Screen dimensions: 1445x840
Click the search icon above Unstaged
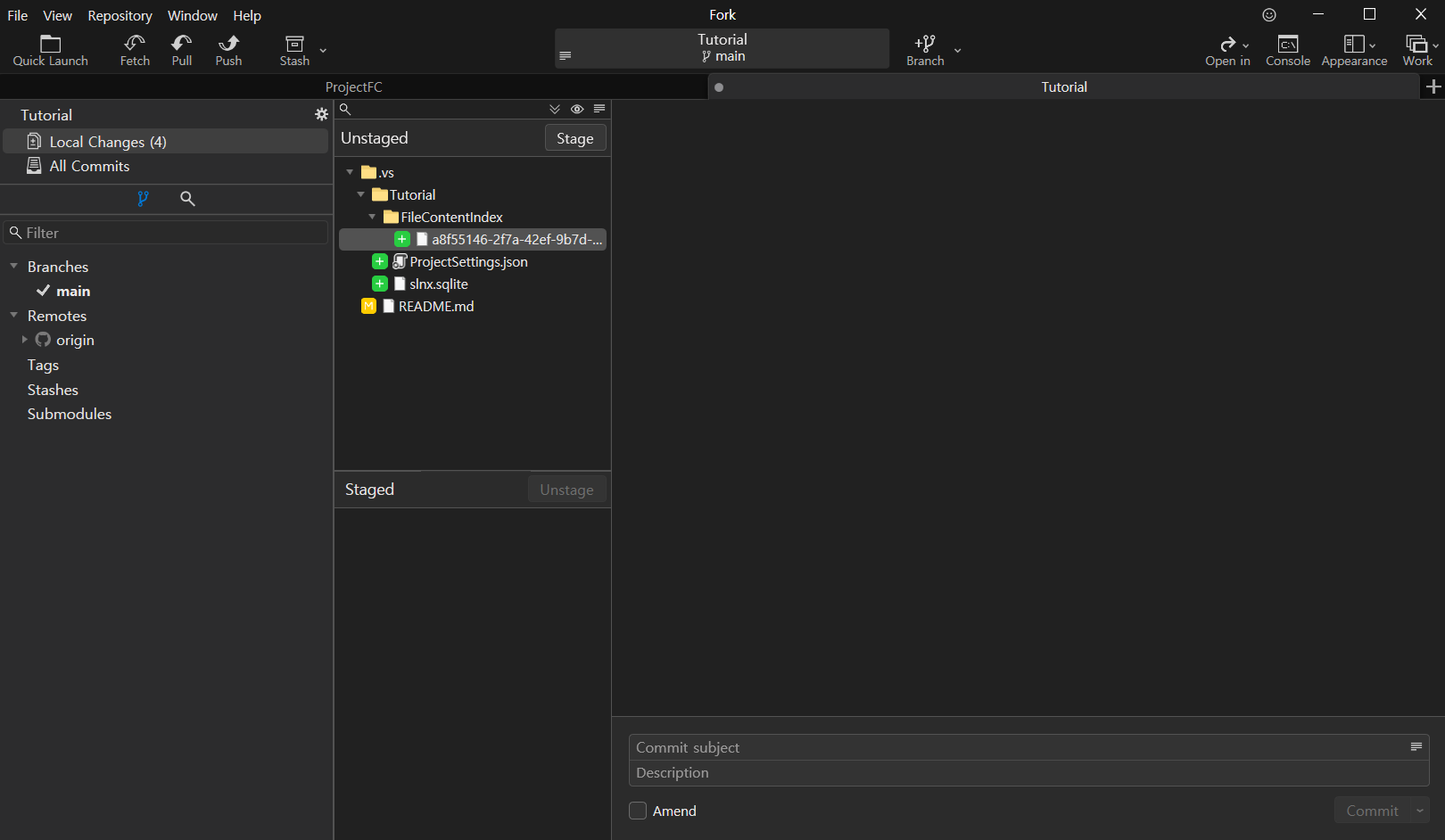coord(345,109)
